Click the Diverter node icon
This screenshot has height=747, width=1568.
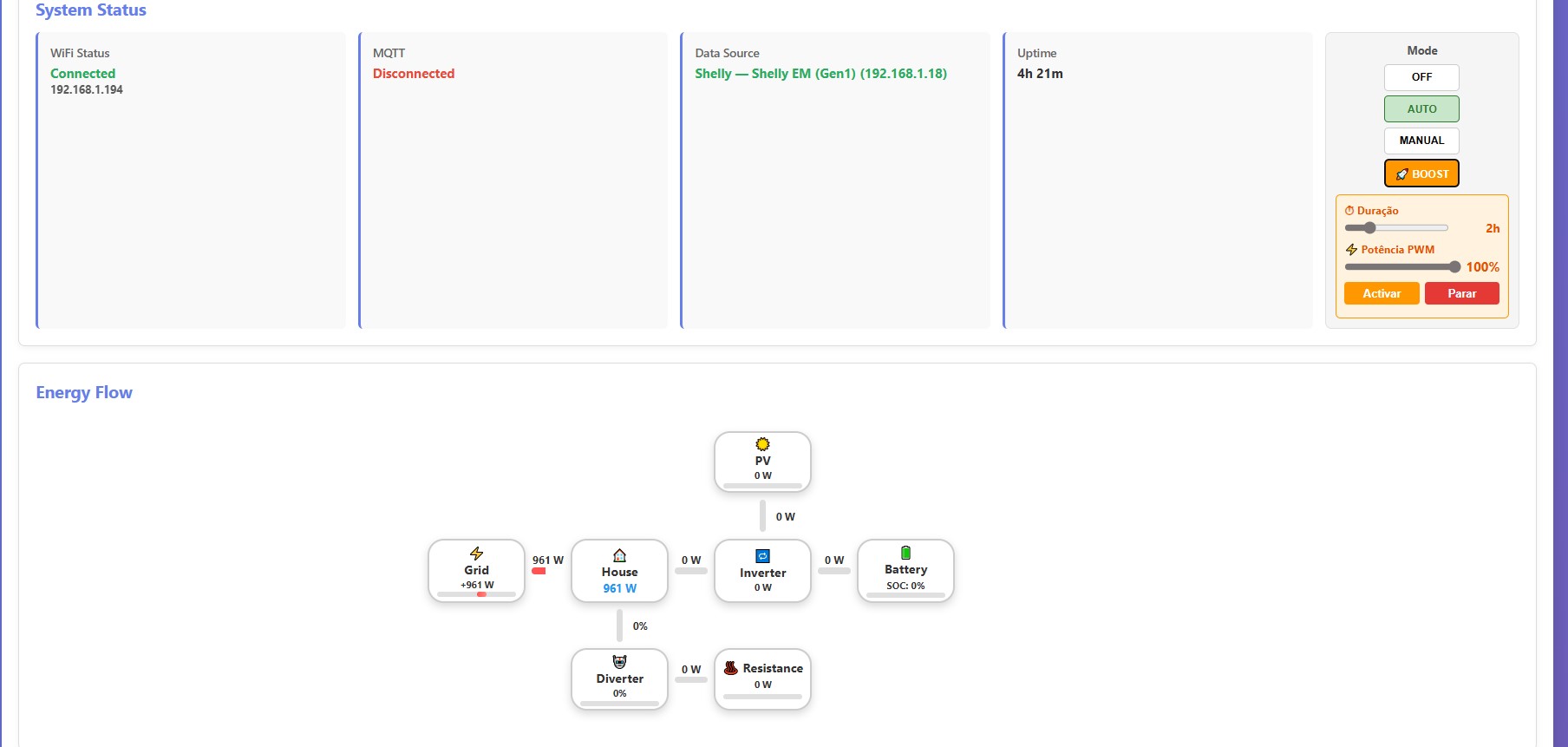(619, 662)
